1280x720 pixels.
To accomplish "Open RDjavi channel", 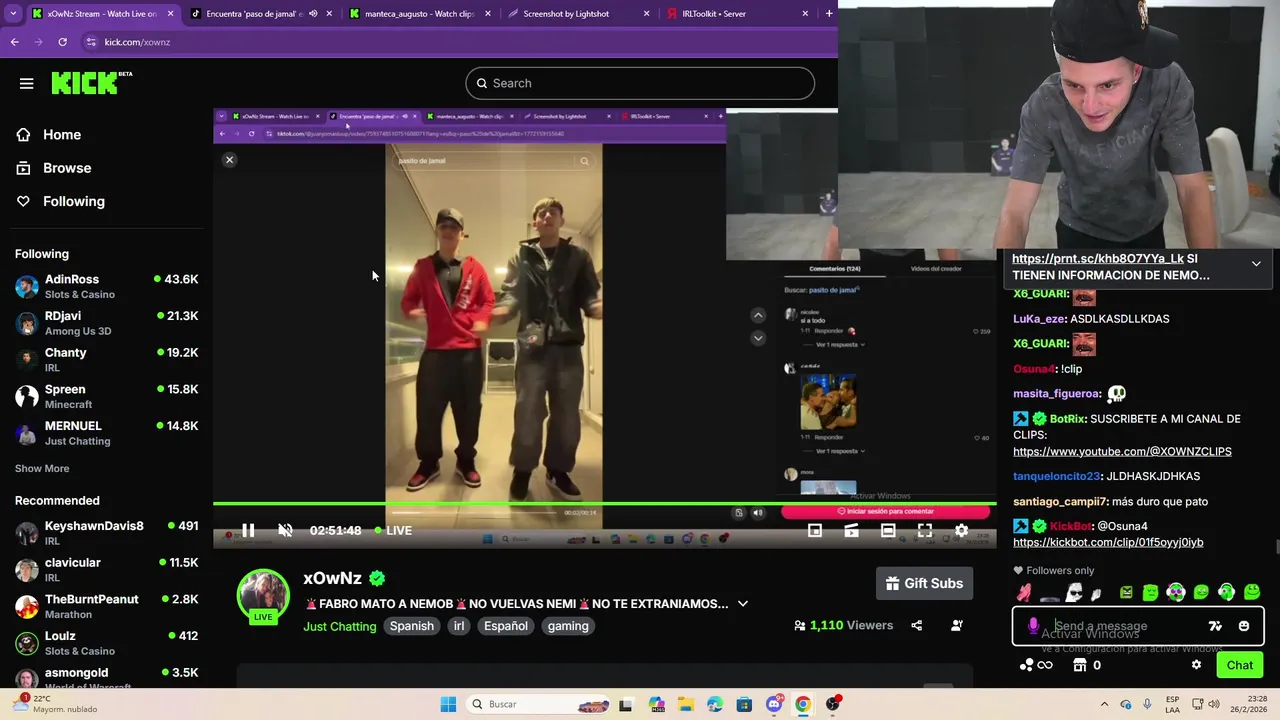I will pyautogui.click(x=105, y=323).
